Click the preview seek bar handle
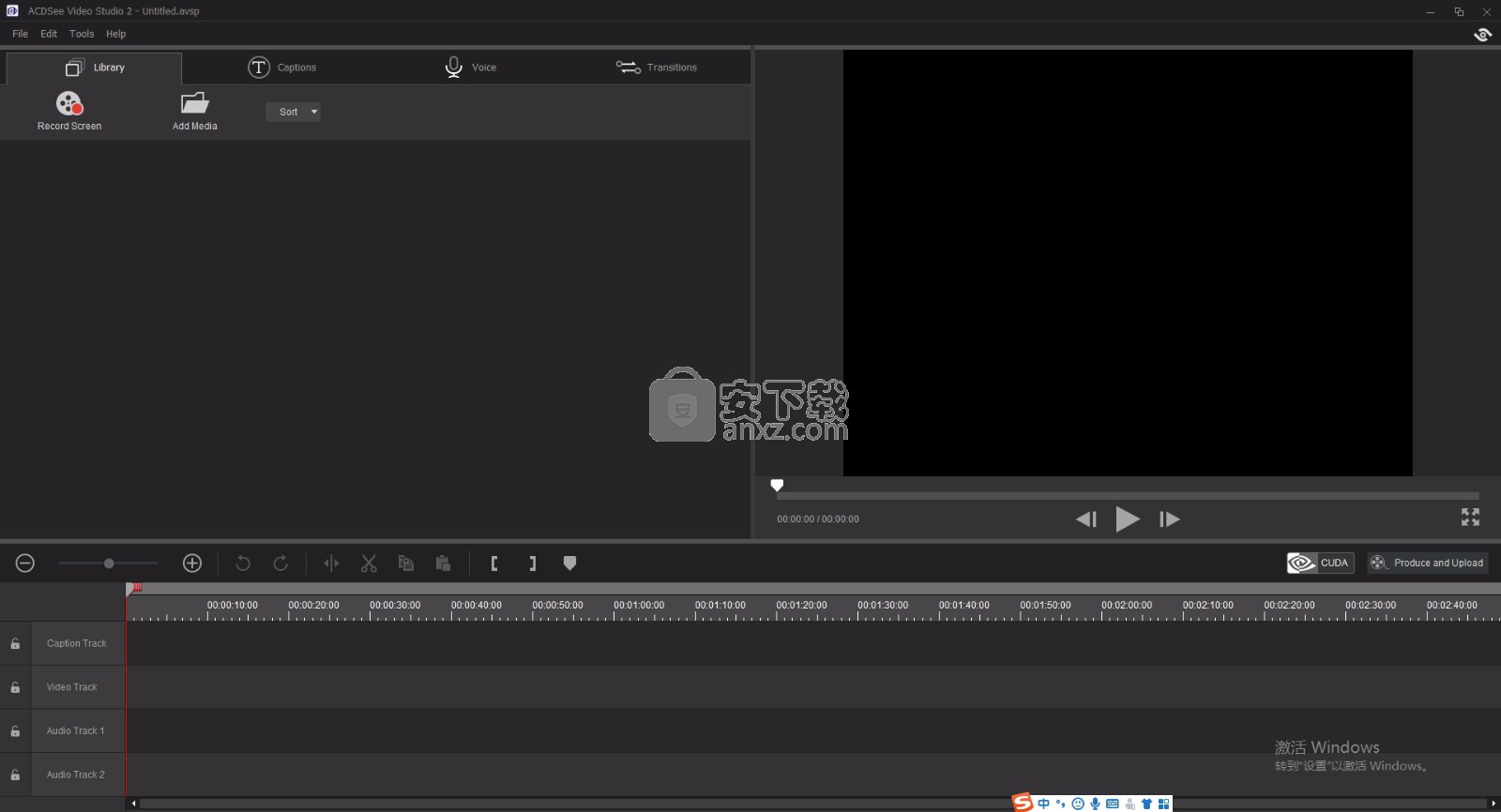 point(777,485)
